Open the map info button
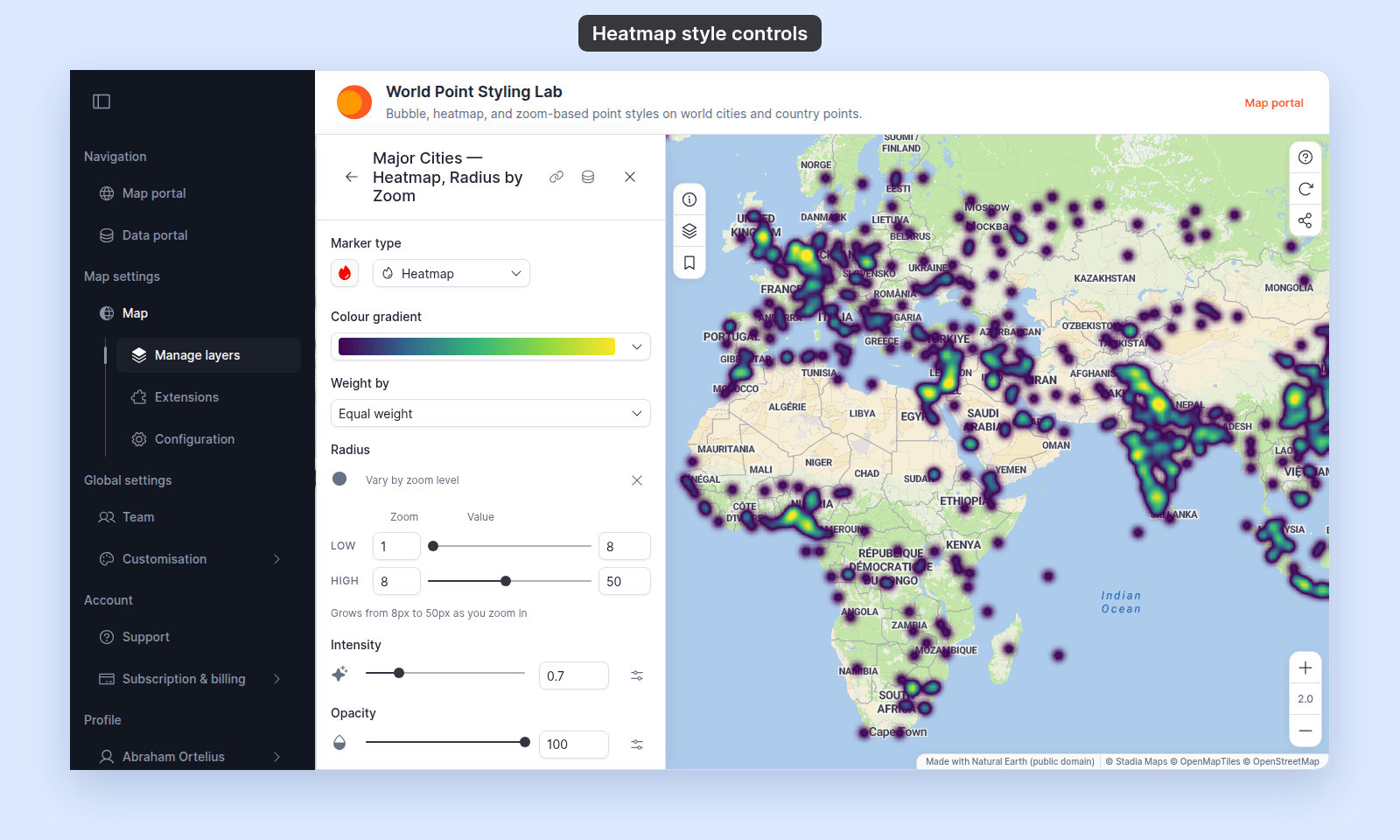1400x840 pixels. [x=689, y=199]
